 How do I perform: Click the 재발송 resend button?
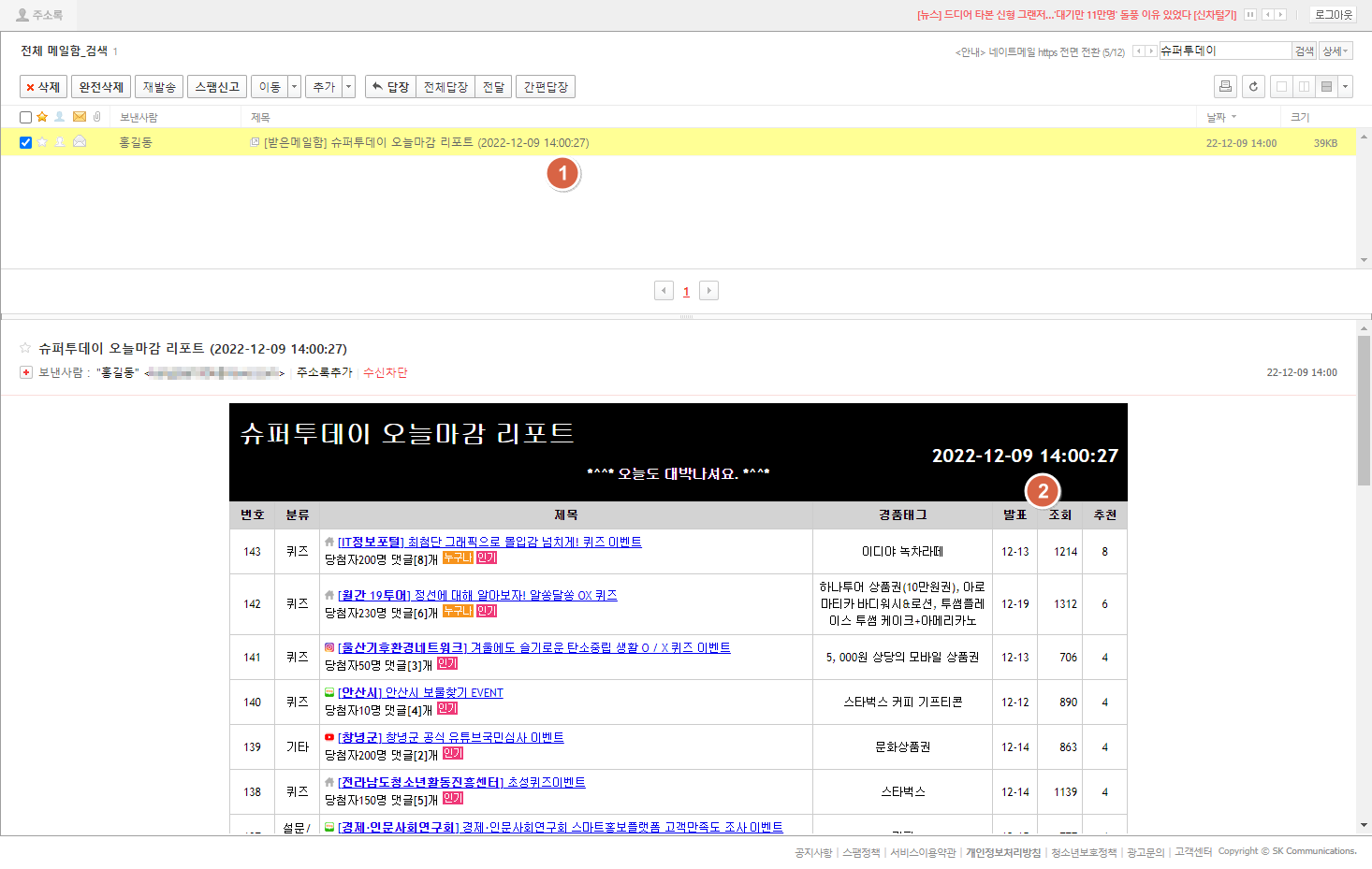click(x=159, y=87)
